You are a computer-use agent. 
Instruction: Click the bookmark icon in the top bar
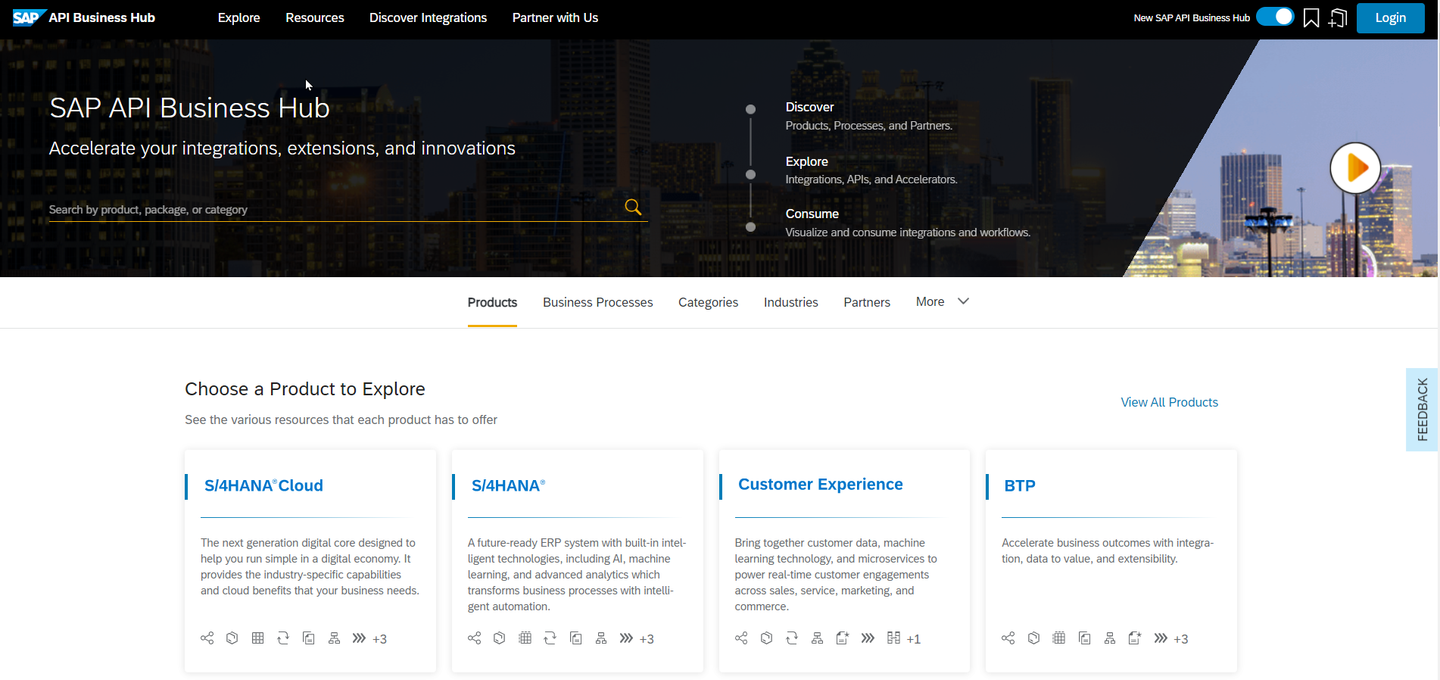[x=1311, y=18]
